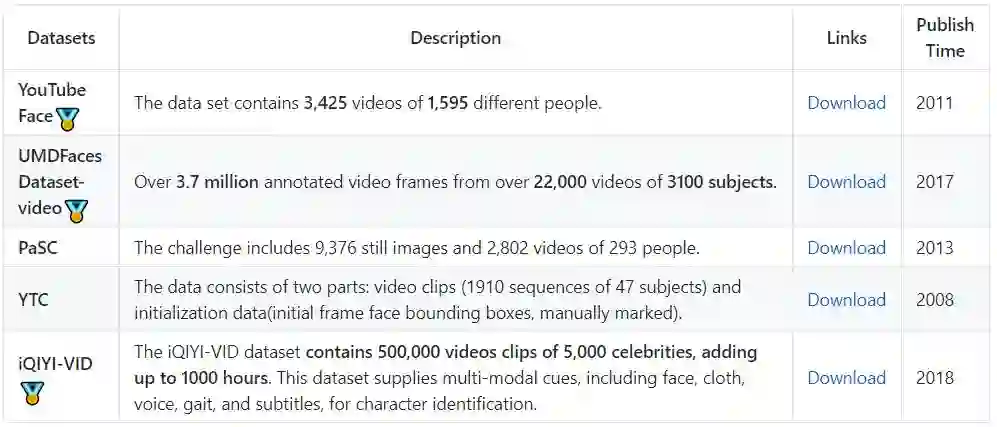The image size is (997, 427).
Task: Click the Datasets column header
Action: pos(61,38)
